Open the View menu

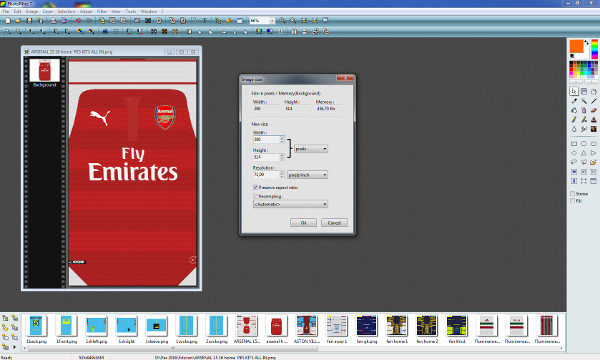[x=116, y=11]
